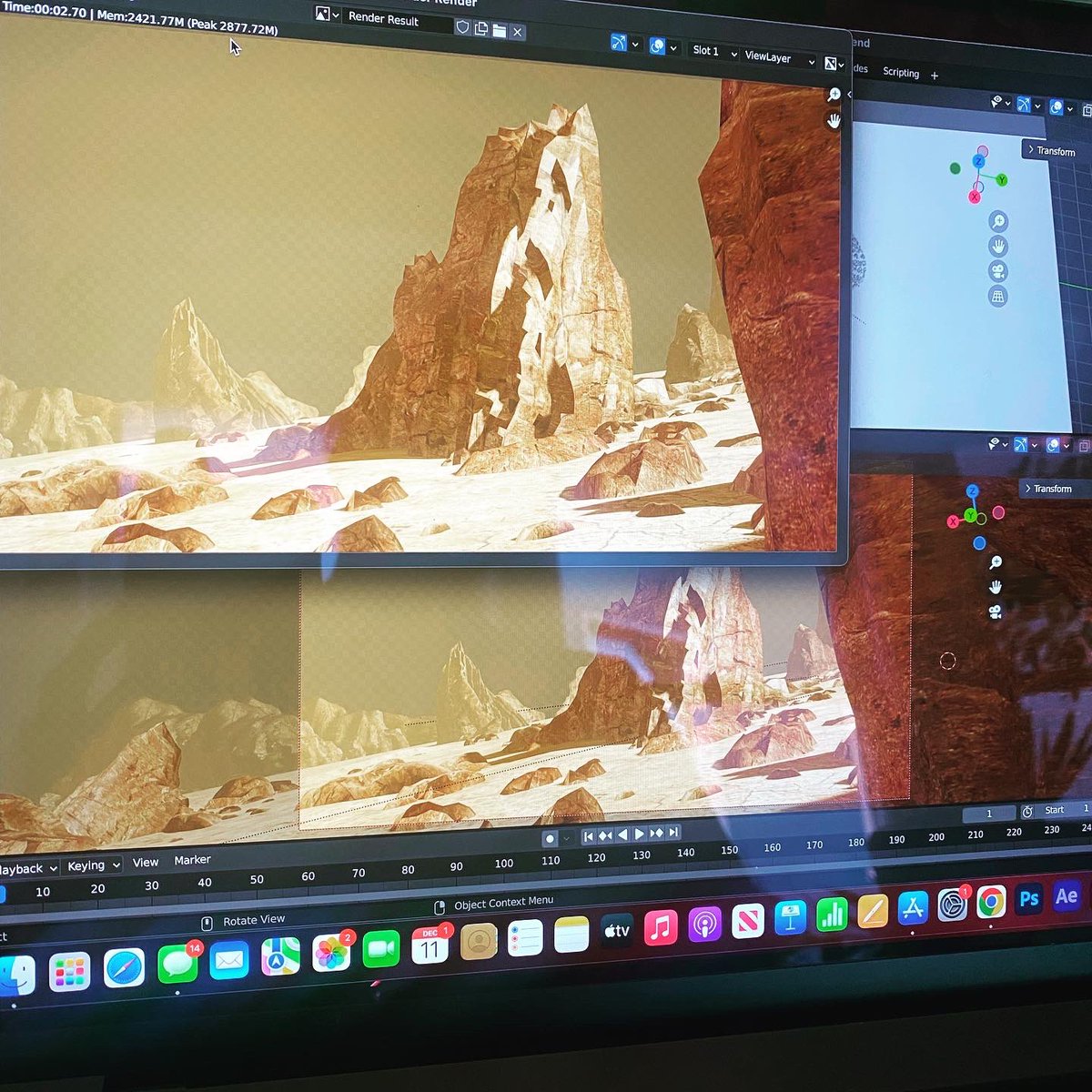Toggle overlays in lower 3D viewport

(1053, 445)
